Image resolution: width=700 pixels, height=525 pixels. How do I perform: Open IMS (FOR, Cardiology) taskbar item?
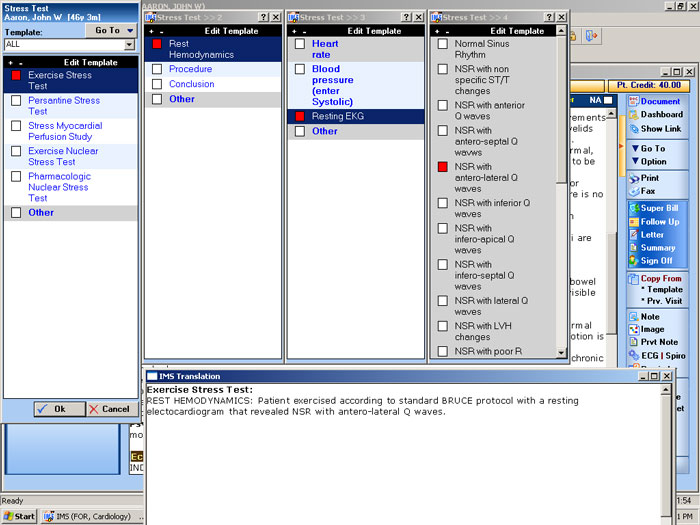tap(93, 517)
